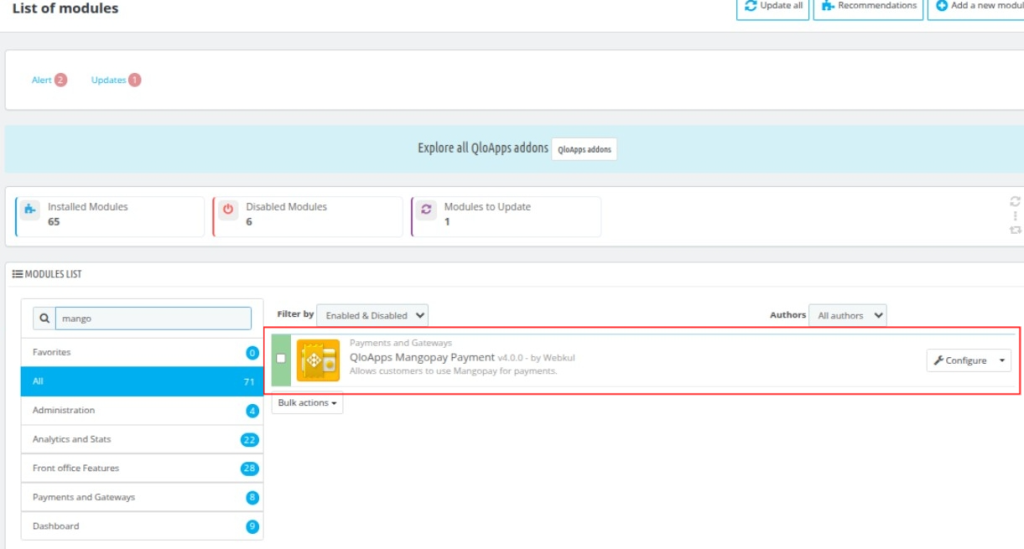Viewport: 1024px width, 549px height.
Task: Select the Analytics and Stats category
Action: point(142,439)
